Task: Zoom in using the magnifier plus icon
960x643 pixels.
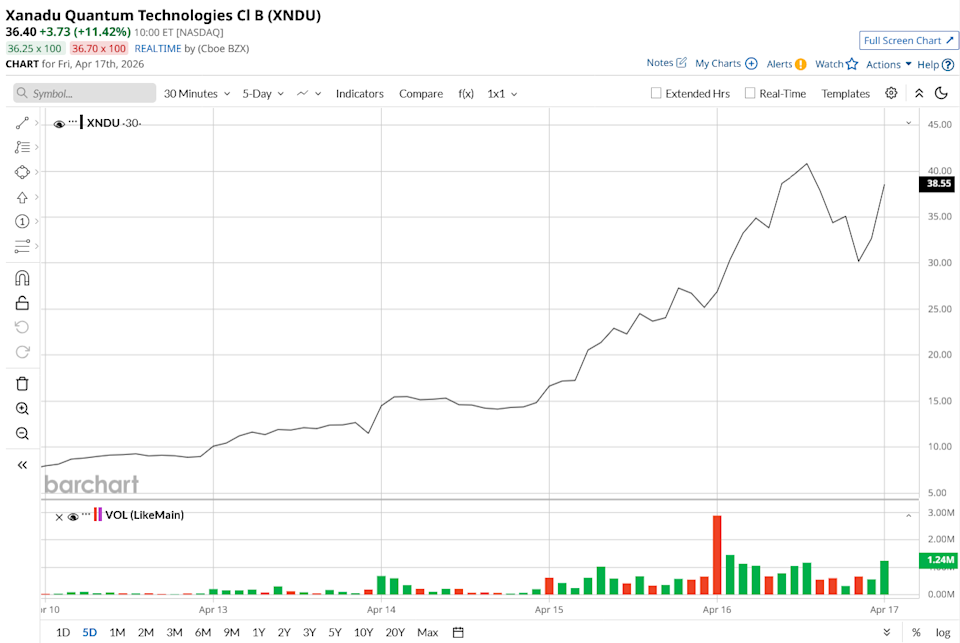Action: (x=22, y=409)
